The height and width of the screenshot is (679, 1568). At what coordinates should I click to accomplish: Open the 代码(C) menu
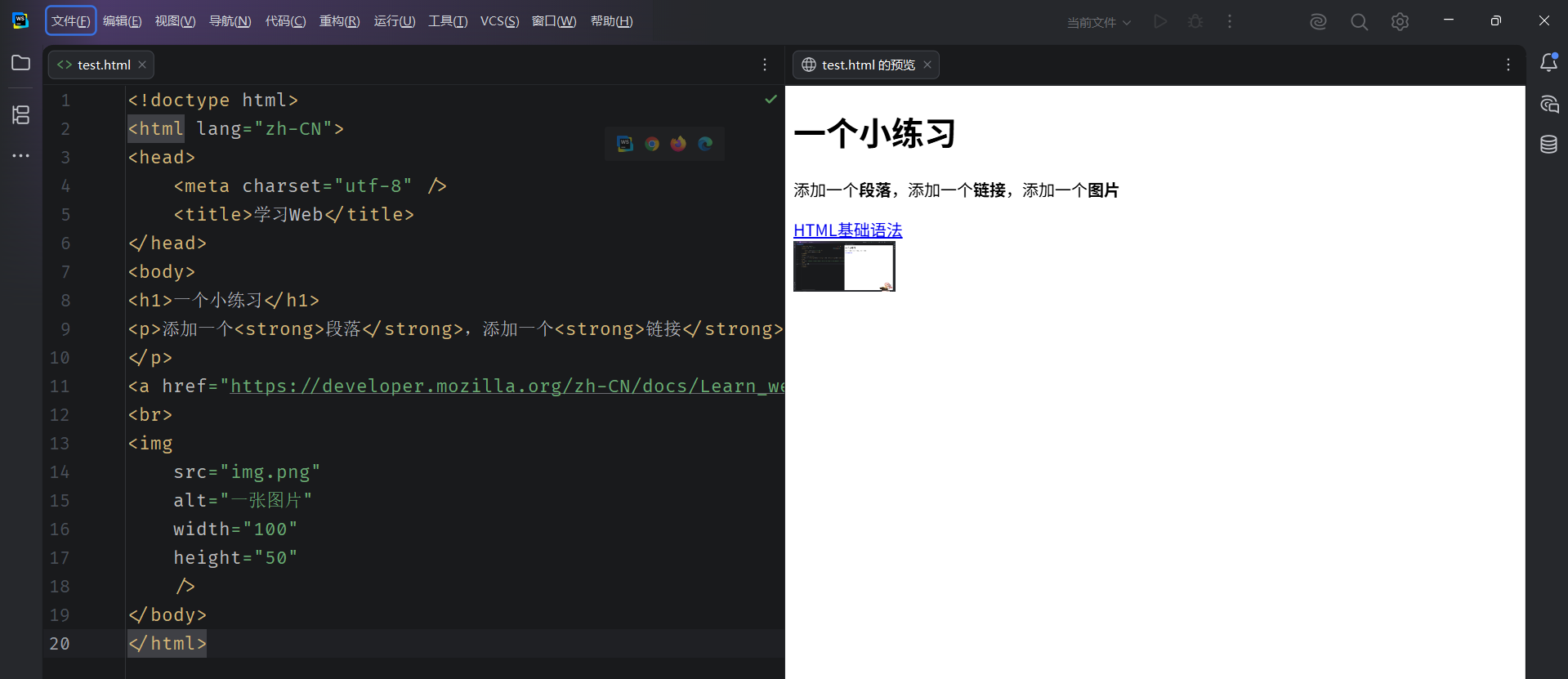285,21
